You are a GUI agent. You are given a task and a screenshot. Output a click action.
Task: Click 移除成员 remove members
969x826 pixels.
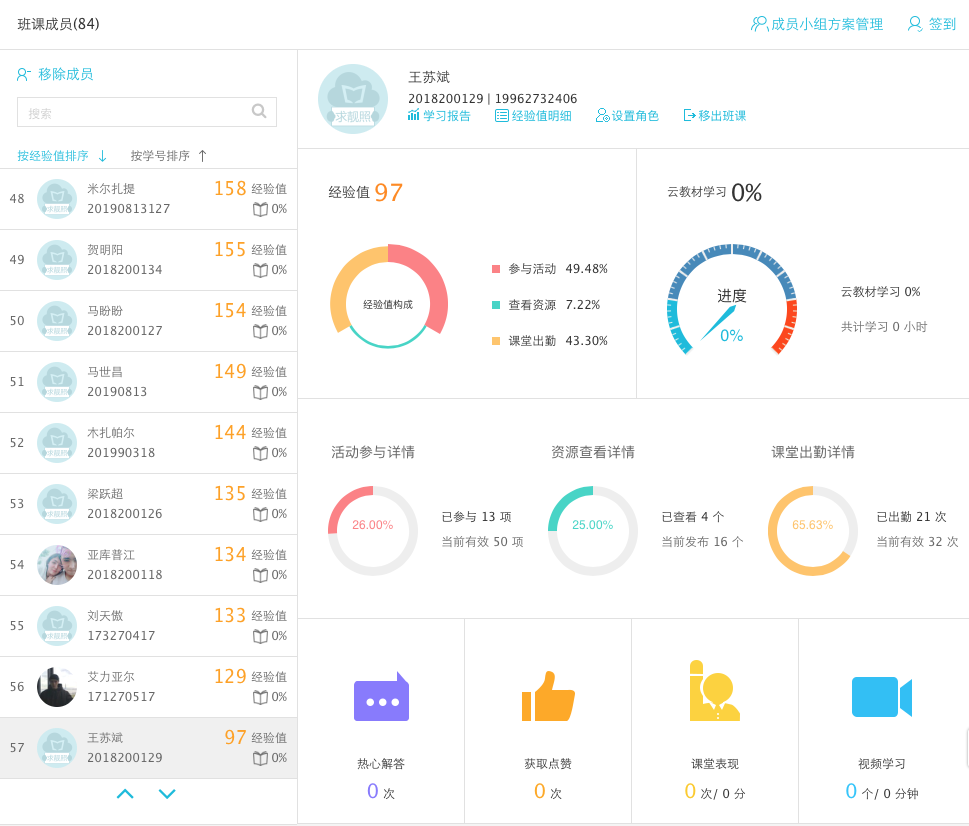(x=55, y=74)
